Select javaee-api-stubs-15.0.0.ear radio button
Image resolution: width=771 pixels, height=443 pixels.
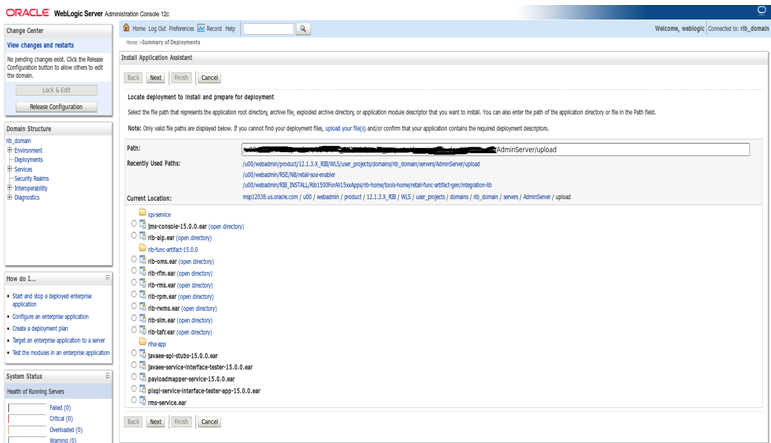pyautogui.click(x=134, y=353)
